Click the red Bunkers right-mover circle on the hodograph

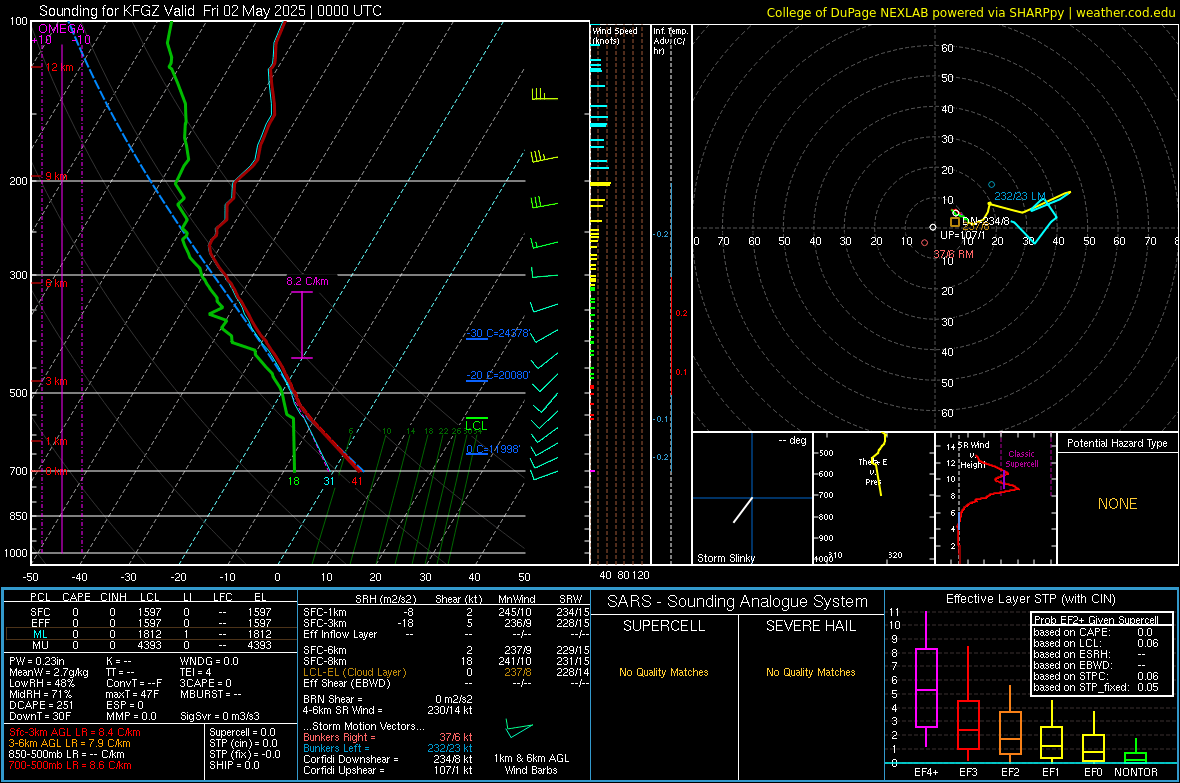[925, 242]
